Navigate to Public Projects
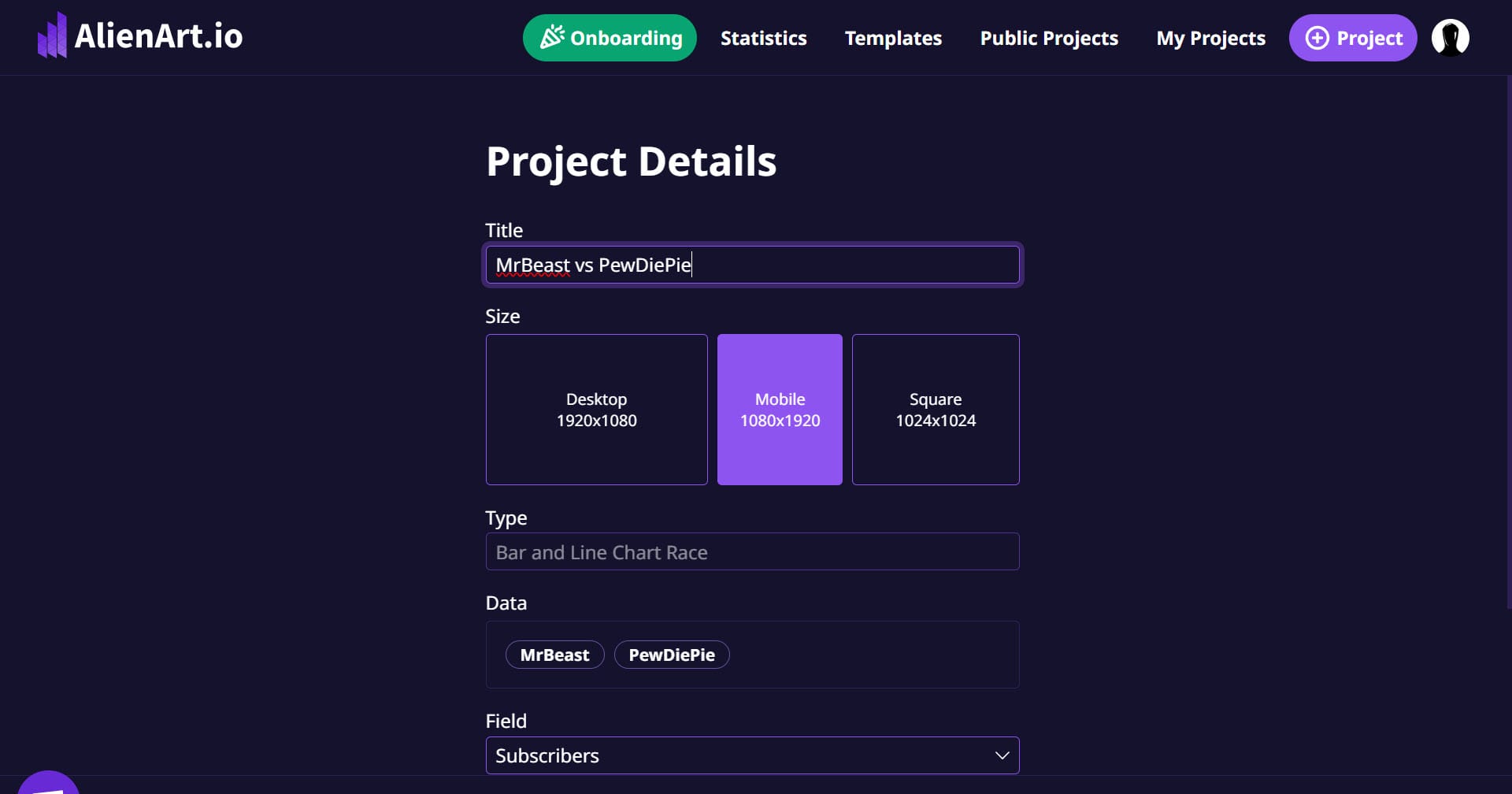Image resolution: width=1512 pixels, height=794 pixels. tap(1049, 38)
